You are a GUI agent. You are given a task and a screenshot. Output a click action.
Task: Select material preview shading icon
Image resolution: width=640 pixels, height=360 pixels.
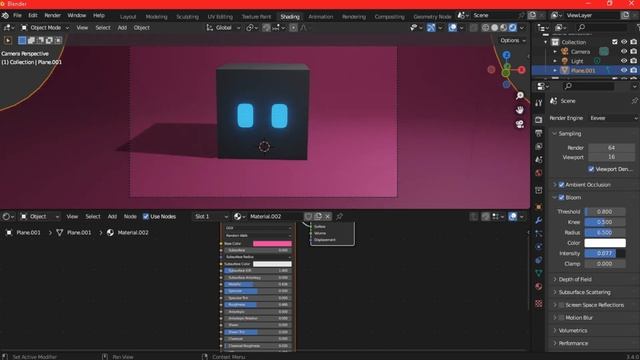pyautogui.click(x=503, y=28)
